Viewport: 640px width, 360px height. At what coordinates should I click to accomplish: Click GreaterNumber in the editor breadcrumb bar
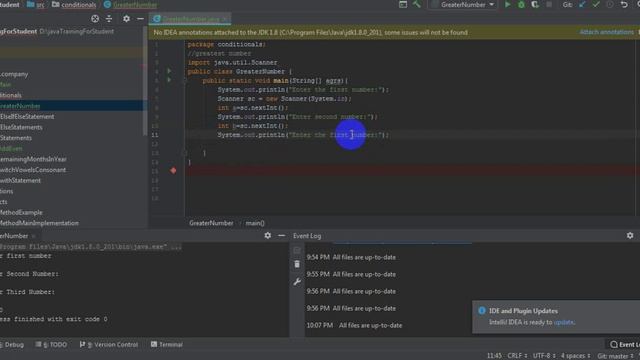click(x=211, y=223)
